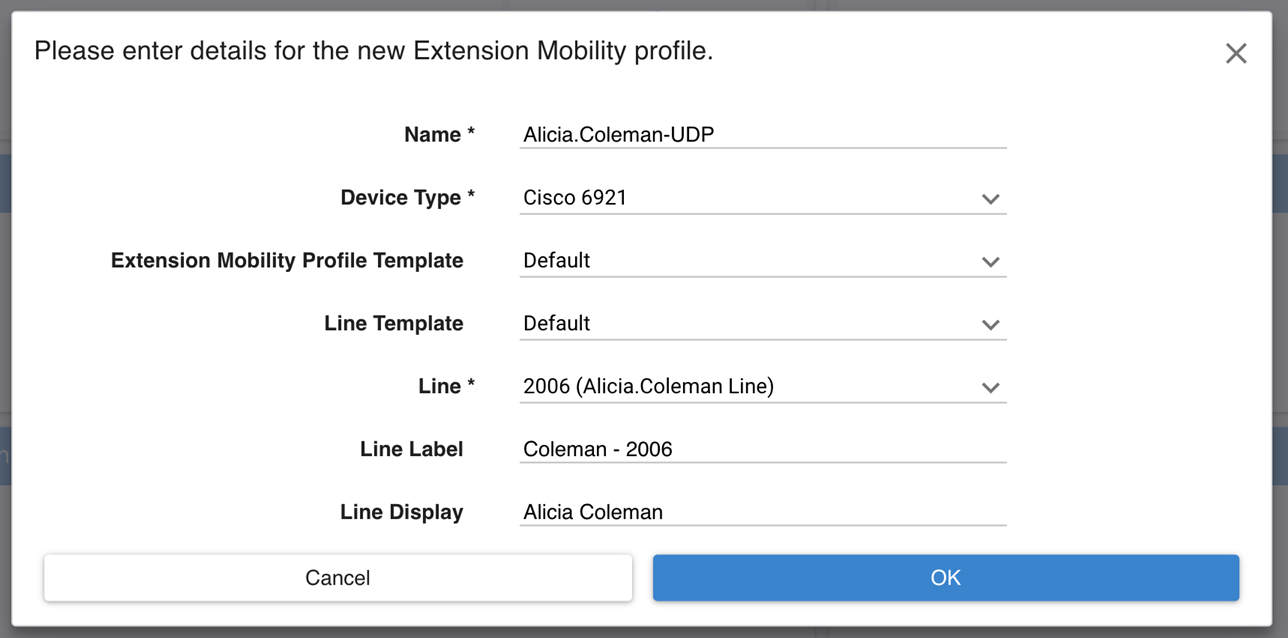Click the Line Template label text

pyautogui.click(x=393, y=324)
